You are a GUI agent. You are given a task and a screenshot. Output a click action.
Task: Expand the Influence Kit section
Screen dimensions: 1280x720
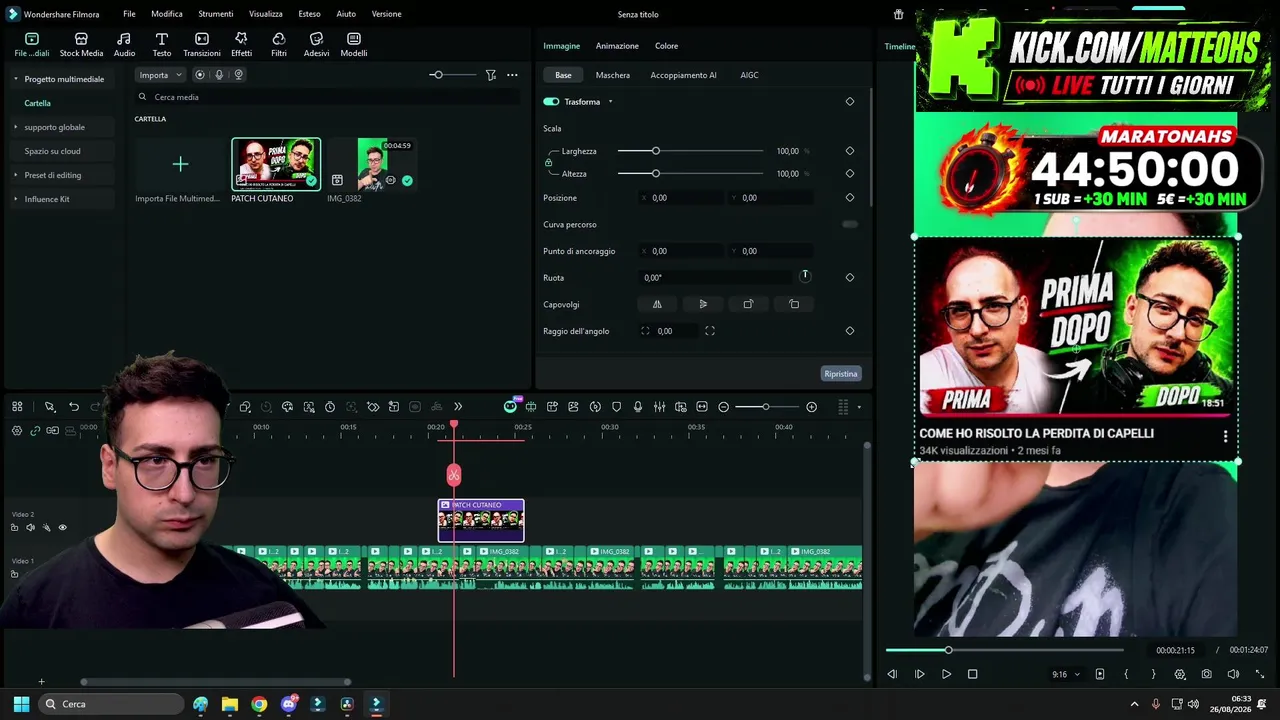pyautogui.click(x=15, y=199)
